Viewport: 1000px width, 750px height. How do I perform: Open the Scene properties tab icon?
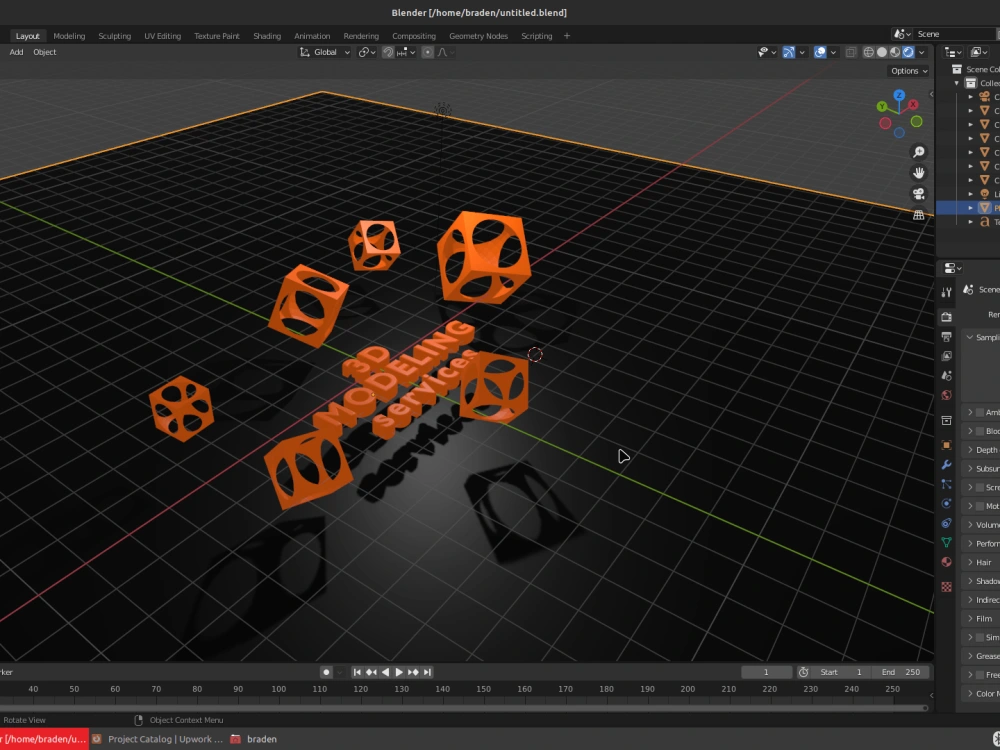click(x=946, y=376)
